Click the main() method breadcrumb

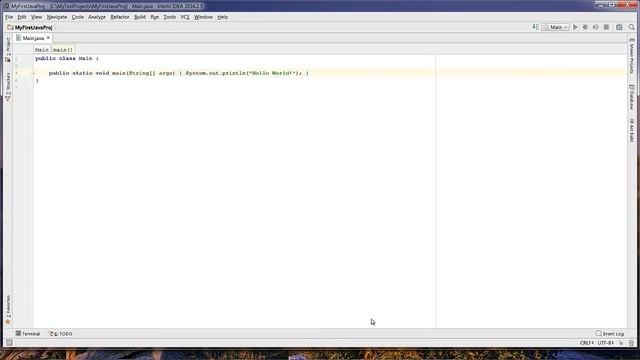click(x=63, y=49)
